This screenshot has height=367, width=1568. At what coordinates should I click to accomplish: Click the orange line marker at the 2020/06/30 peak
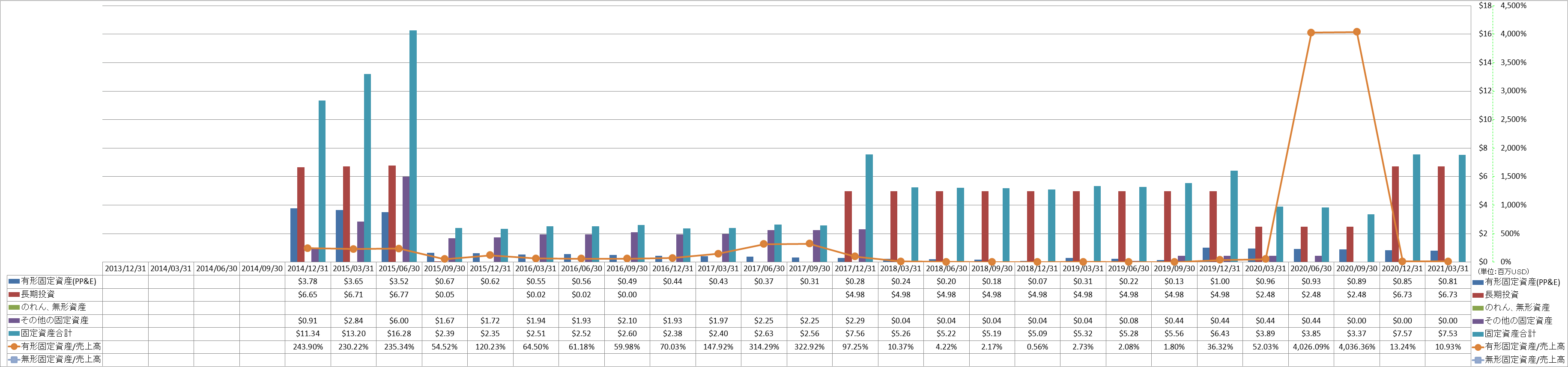tap(1311, 33)
